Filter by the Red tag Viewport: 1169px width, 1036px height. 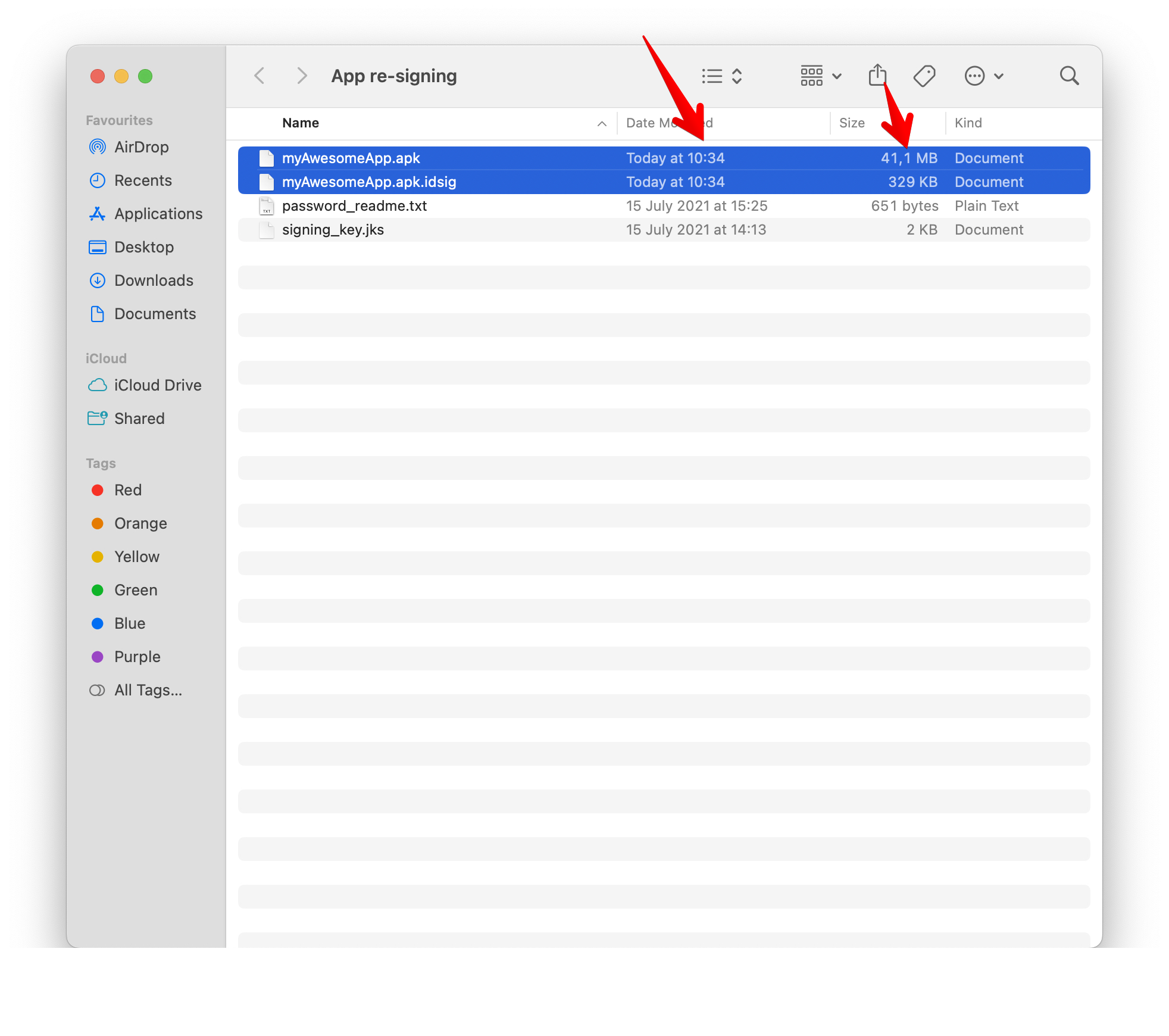(x=128, y=490)
